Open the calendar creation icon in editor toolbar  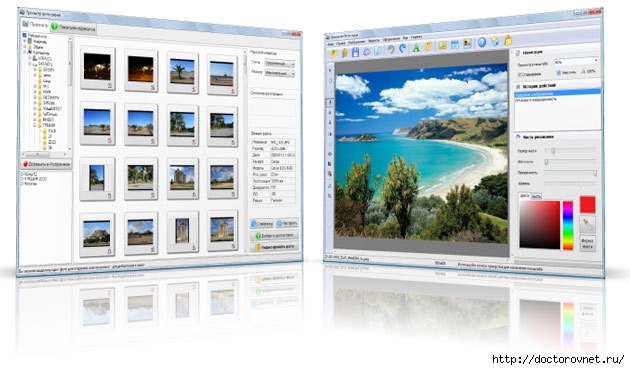pos(455,45)
